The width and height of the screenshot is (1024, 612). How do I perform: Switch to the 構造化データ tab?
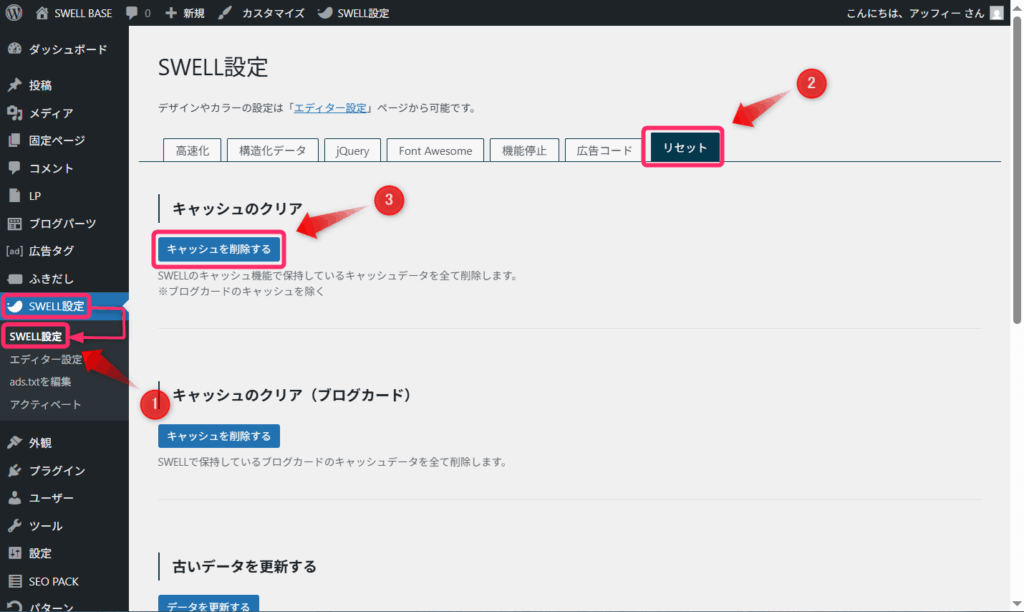tap(272, 150)
